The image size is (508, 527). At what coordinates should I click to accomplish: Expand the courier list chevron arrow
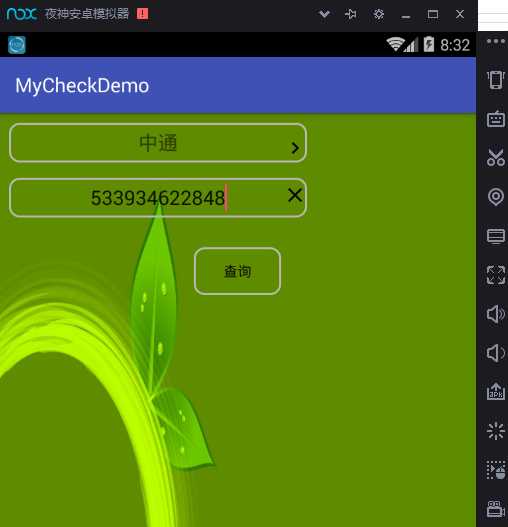[x=295, y=148]
